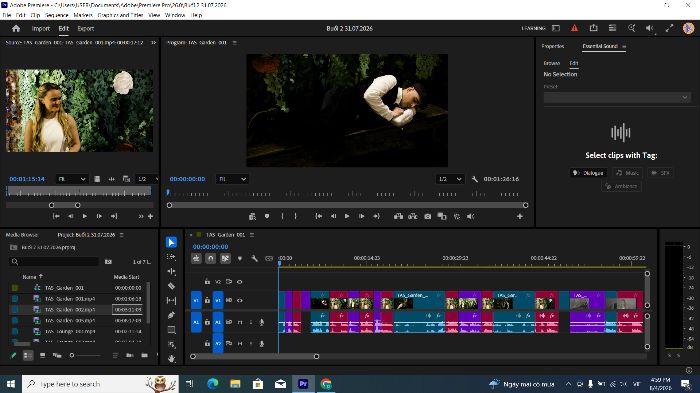Image resolution: width=700 pixels, height=393 pixels.
Task: Switch to the Import tab
Action: click(41, 28)
